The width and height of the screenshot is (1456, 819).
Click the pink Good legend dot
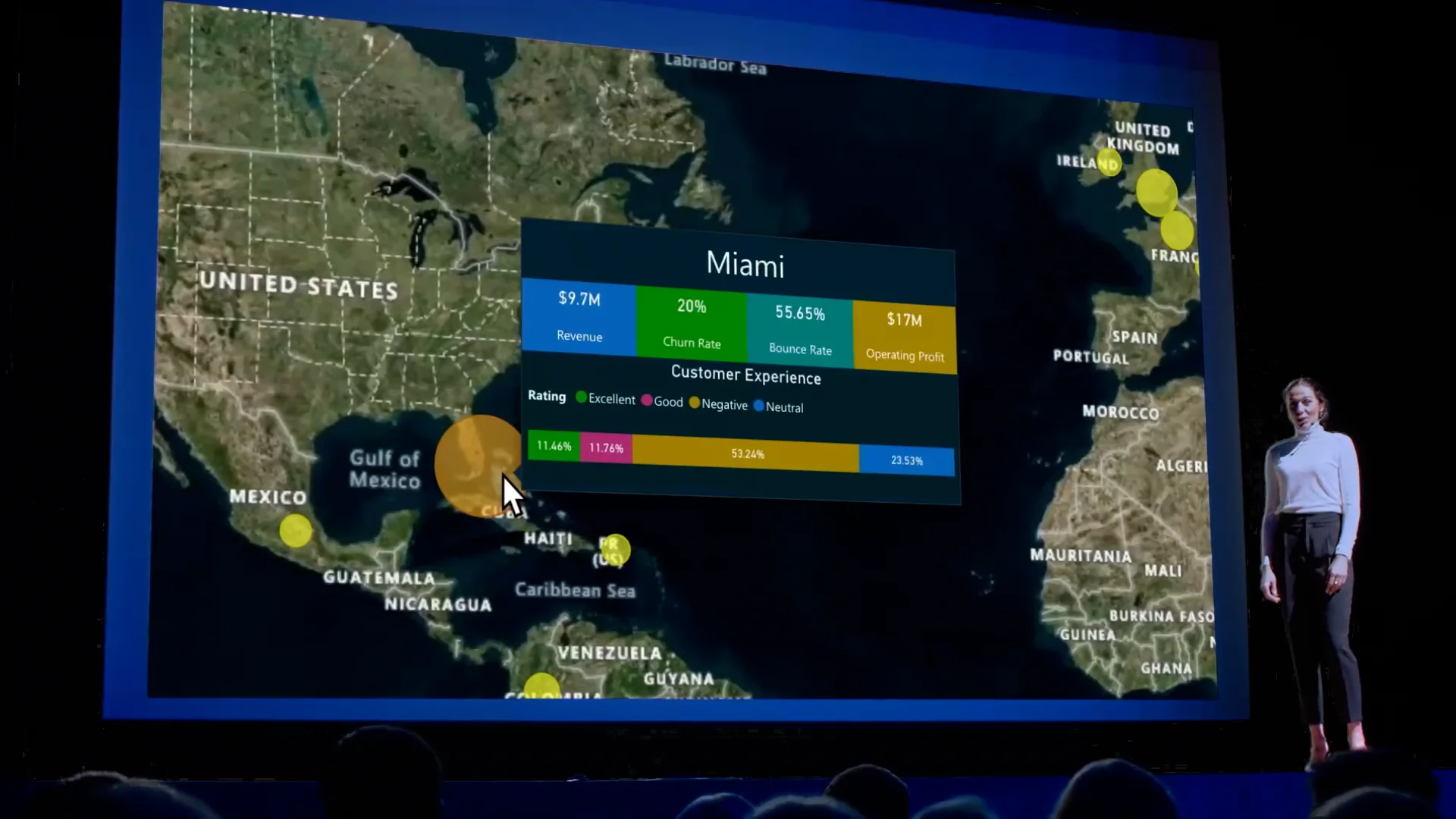click(x=647, y=400)
